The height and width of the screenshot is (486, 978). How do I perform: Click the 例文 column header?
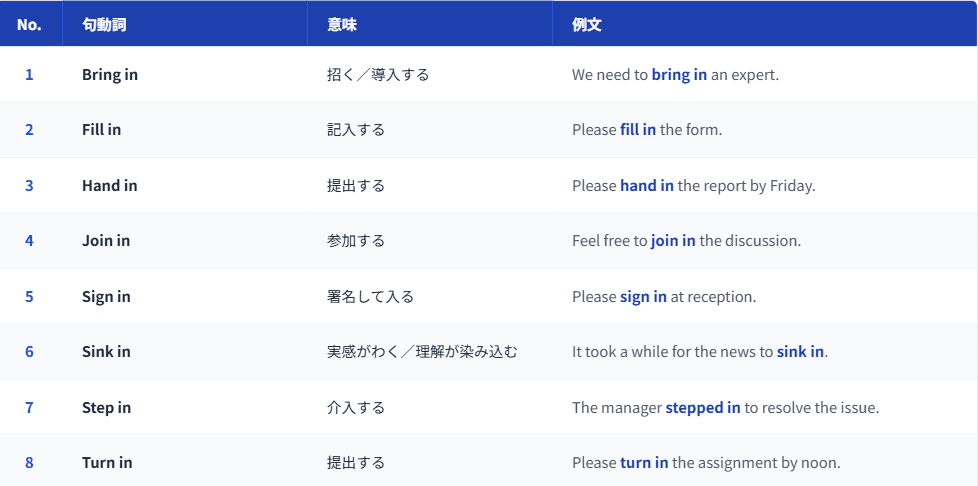587,24
